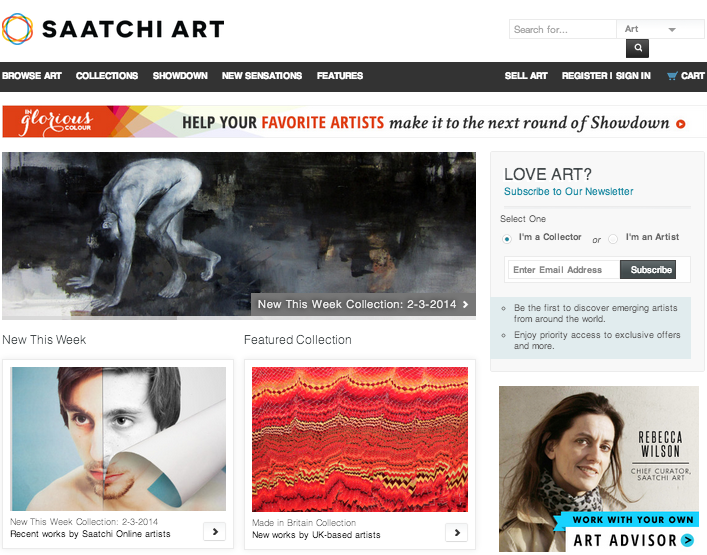Click the Search for... text box
This screenshot has width=707, height=555.
pyautogui.click(x=563, y=29)
